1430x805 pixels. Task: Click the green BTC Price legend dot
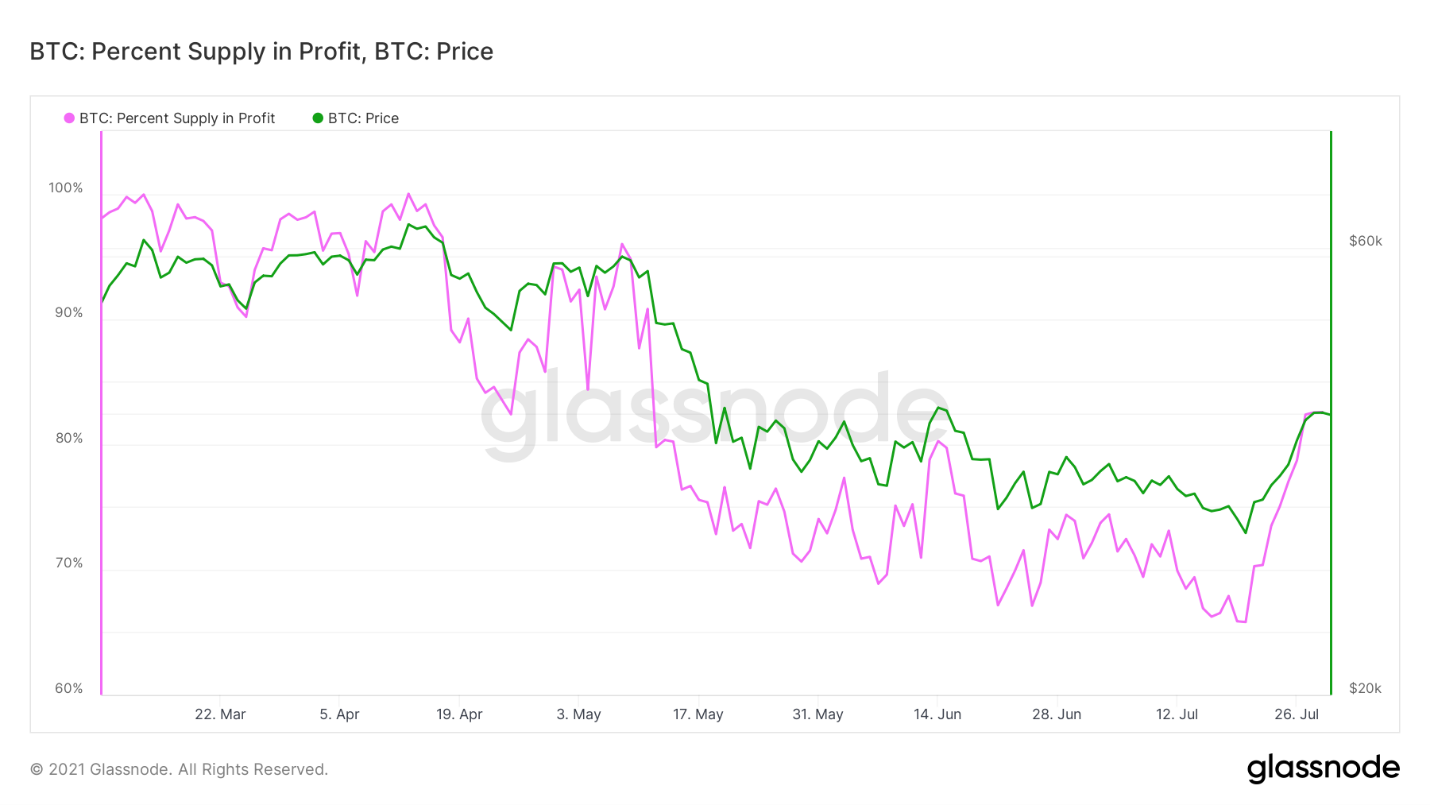tap(318, 118)
